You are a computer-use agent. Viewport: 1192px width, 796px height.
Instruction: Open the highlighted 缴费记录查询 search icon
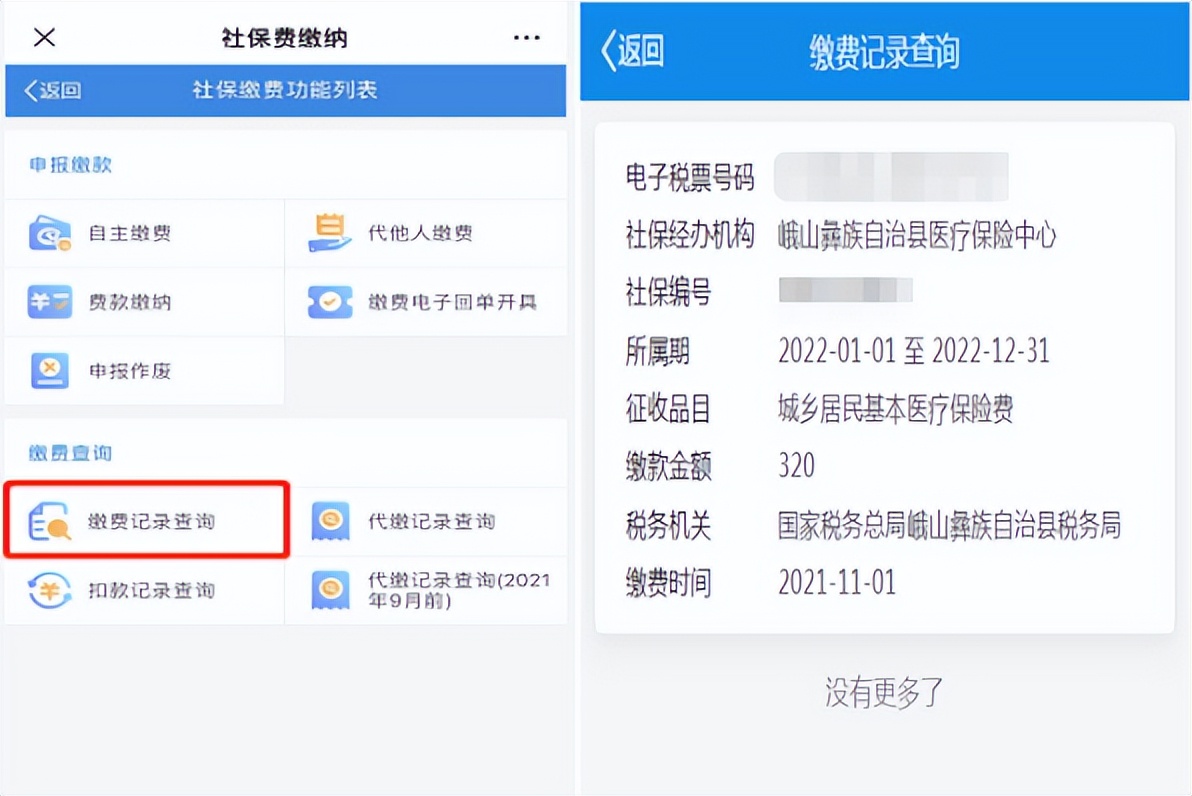click(x=50, y=522)
